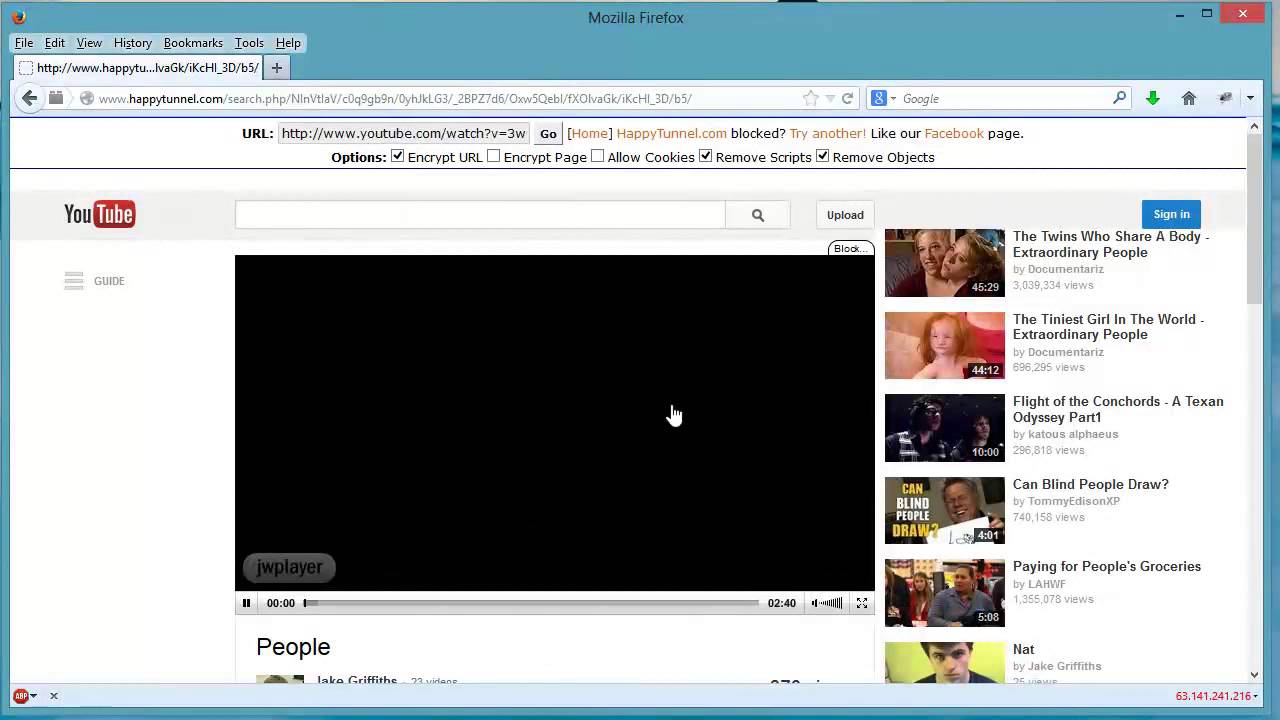1280x720 pixels.
Task: Enable the Allow Cookies checkbox
Action: 597,156
